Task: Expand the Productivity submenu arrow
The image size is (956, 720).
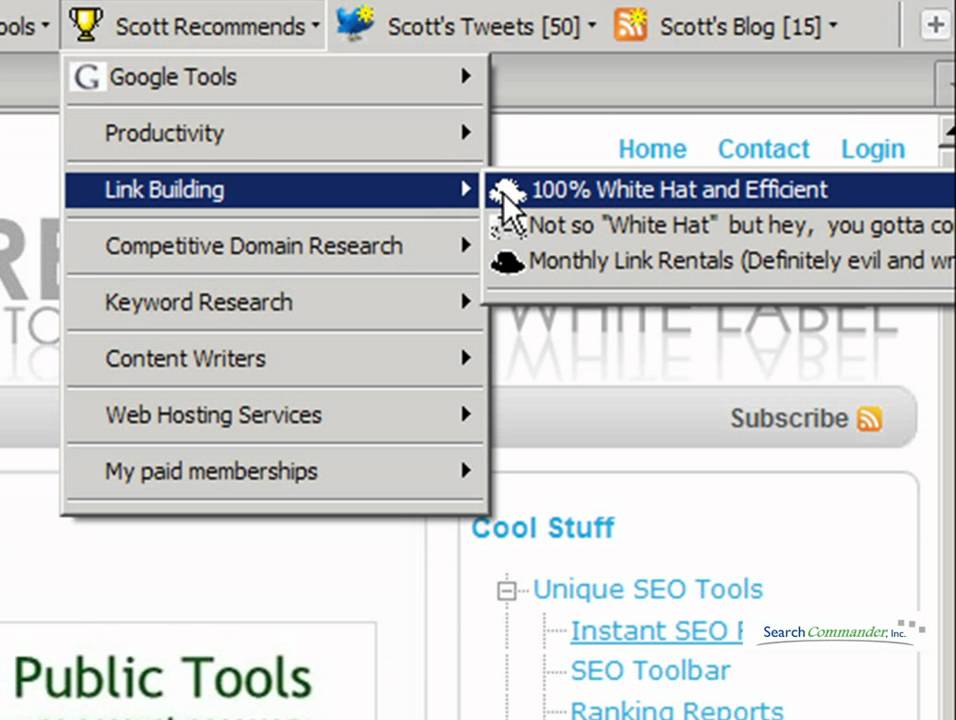Action: [x=466, y=132]
